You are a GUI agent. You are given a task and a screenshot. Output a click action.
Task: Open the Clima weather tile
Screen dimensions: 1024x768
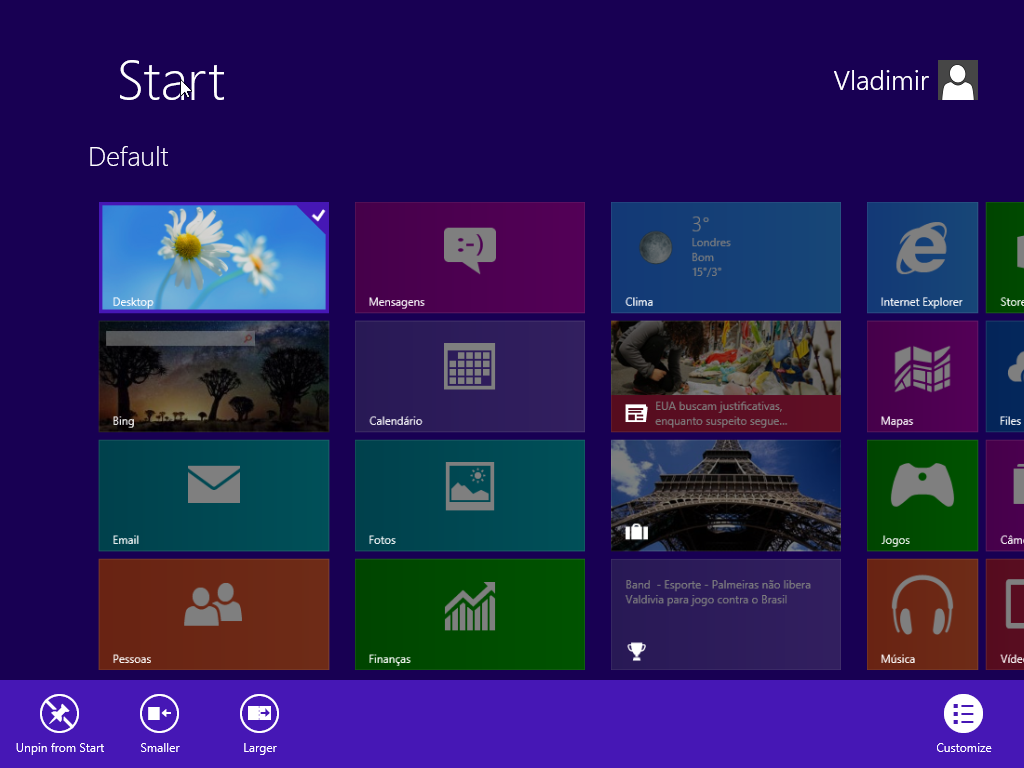[x=726, y=257]
